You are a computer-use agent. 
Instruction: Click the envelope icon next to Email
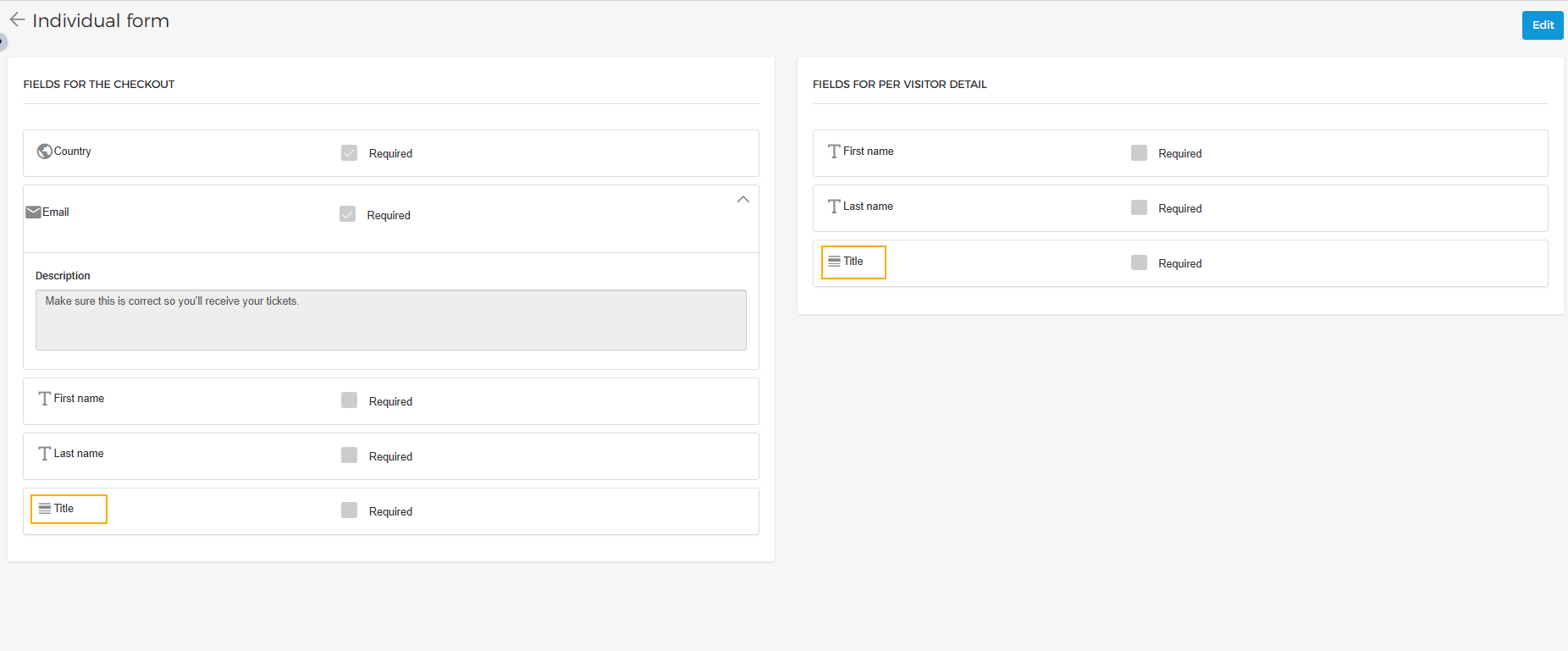pyautogui.click(x=33, y=212)
